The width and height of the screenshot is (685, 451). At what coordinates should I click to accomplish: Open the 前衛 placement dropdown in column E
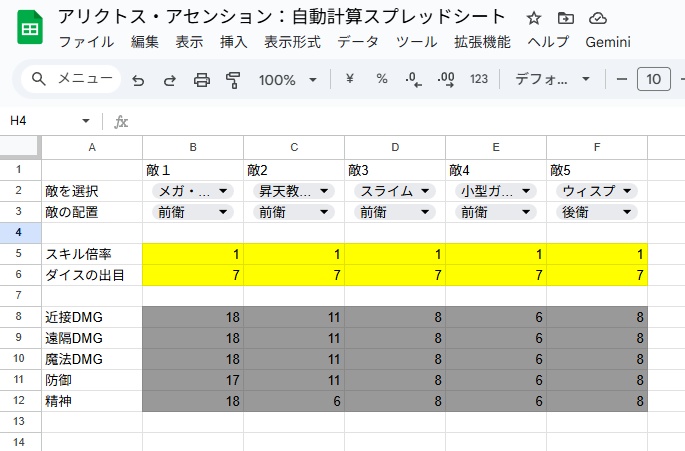[x=495, y=212]
